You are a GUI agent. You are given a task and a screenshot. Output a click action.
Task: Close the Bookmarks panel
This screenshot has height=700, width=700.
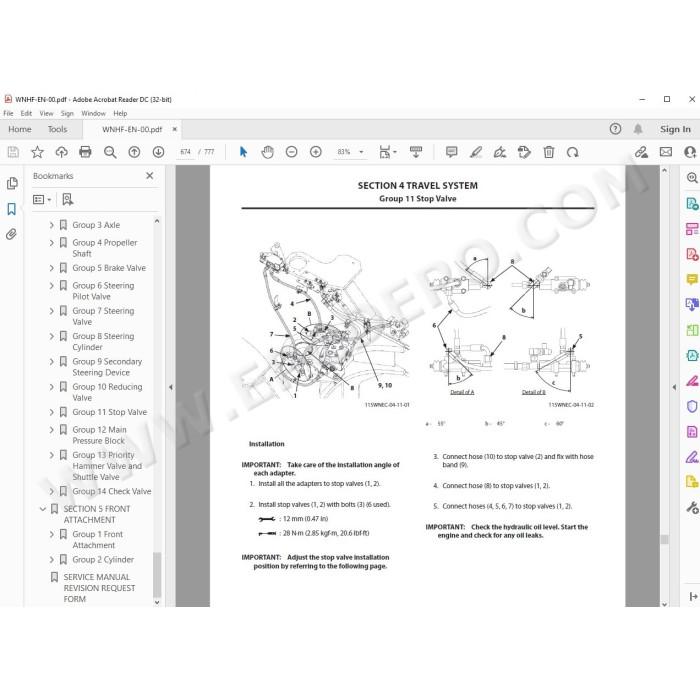(150, 176)
